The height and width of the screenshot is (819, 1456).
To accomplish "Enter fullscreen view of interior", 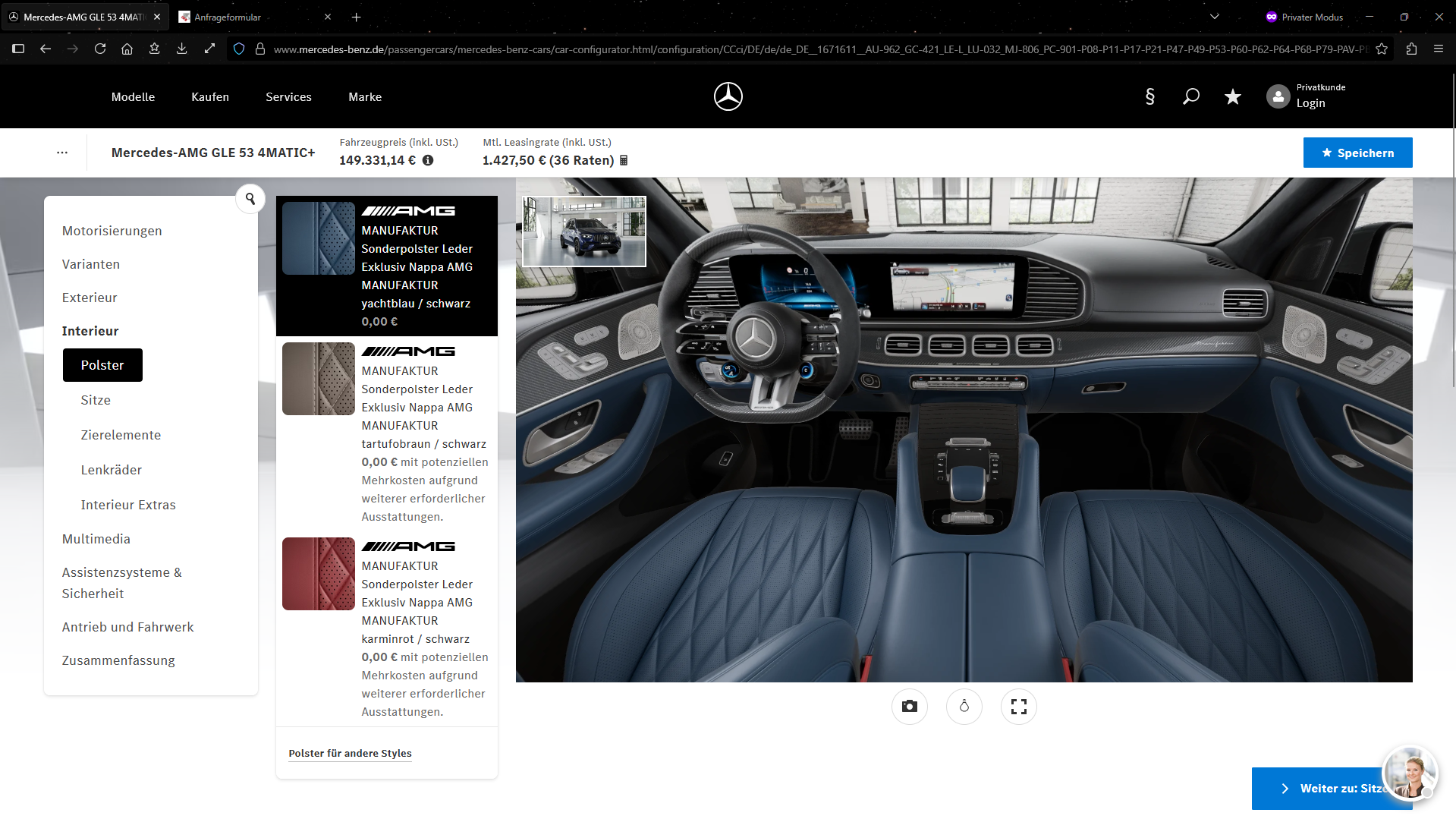I will [x=1018, y=707].
